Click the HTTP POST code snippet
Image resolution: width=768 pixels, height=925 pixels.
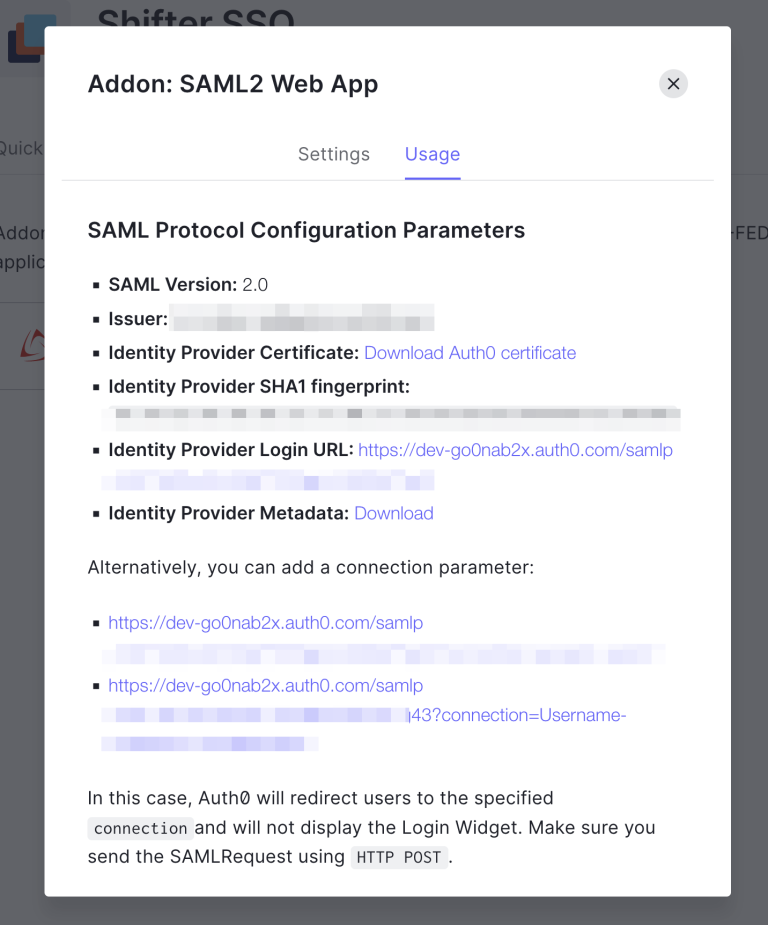pyautogui.click(x=399, y=857)
